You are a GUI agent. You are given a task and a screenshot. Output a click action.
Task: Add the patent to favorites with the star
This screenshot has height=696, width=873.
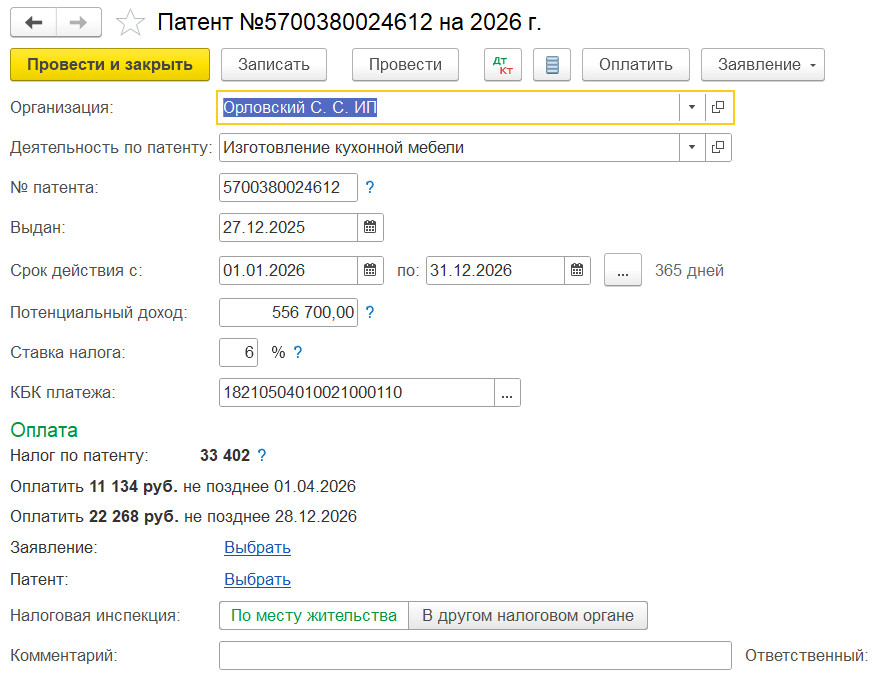pyautogui.click(x=130, y=23)
